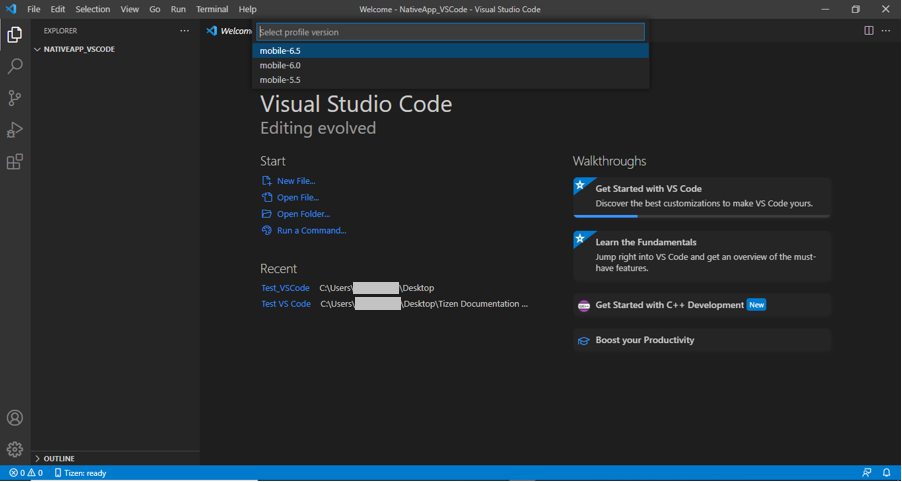Expand the OUTLINE section
The width and height of the screenshot is (902, 482).
[58, 459]
